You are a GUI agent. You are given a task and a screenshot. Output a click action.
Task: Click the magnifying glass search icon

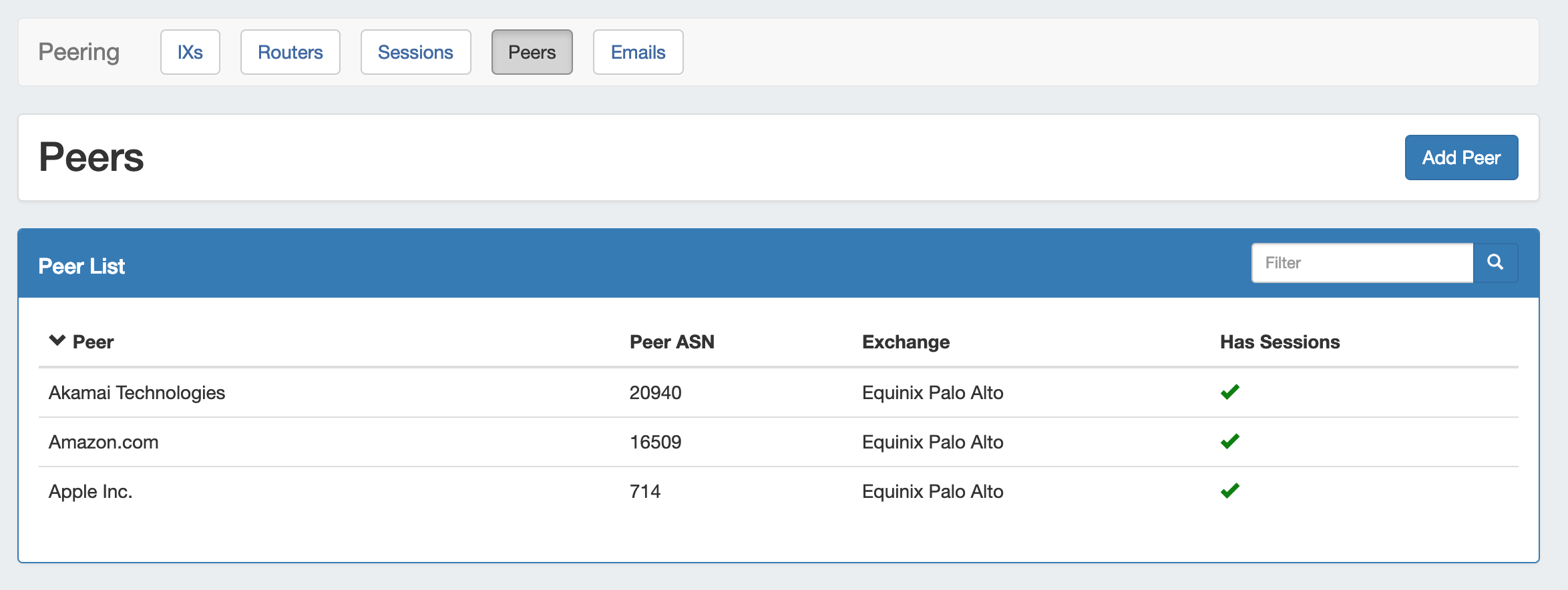pos(1495,263)
